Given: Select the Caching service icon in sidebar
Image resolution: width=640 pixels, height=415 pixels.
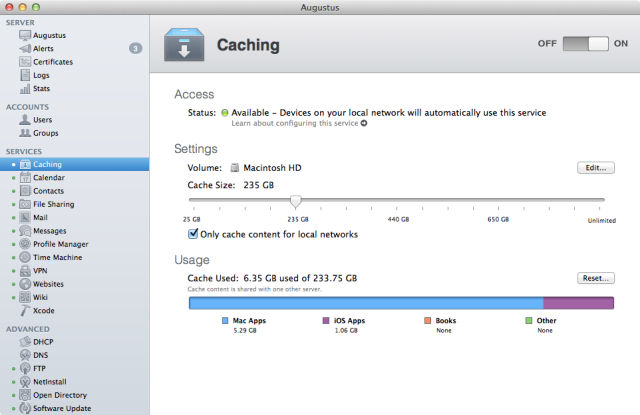Looking at the screenshot, I should coord(25,164).
